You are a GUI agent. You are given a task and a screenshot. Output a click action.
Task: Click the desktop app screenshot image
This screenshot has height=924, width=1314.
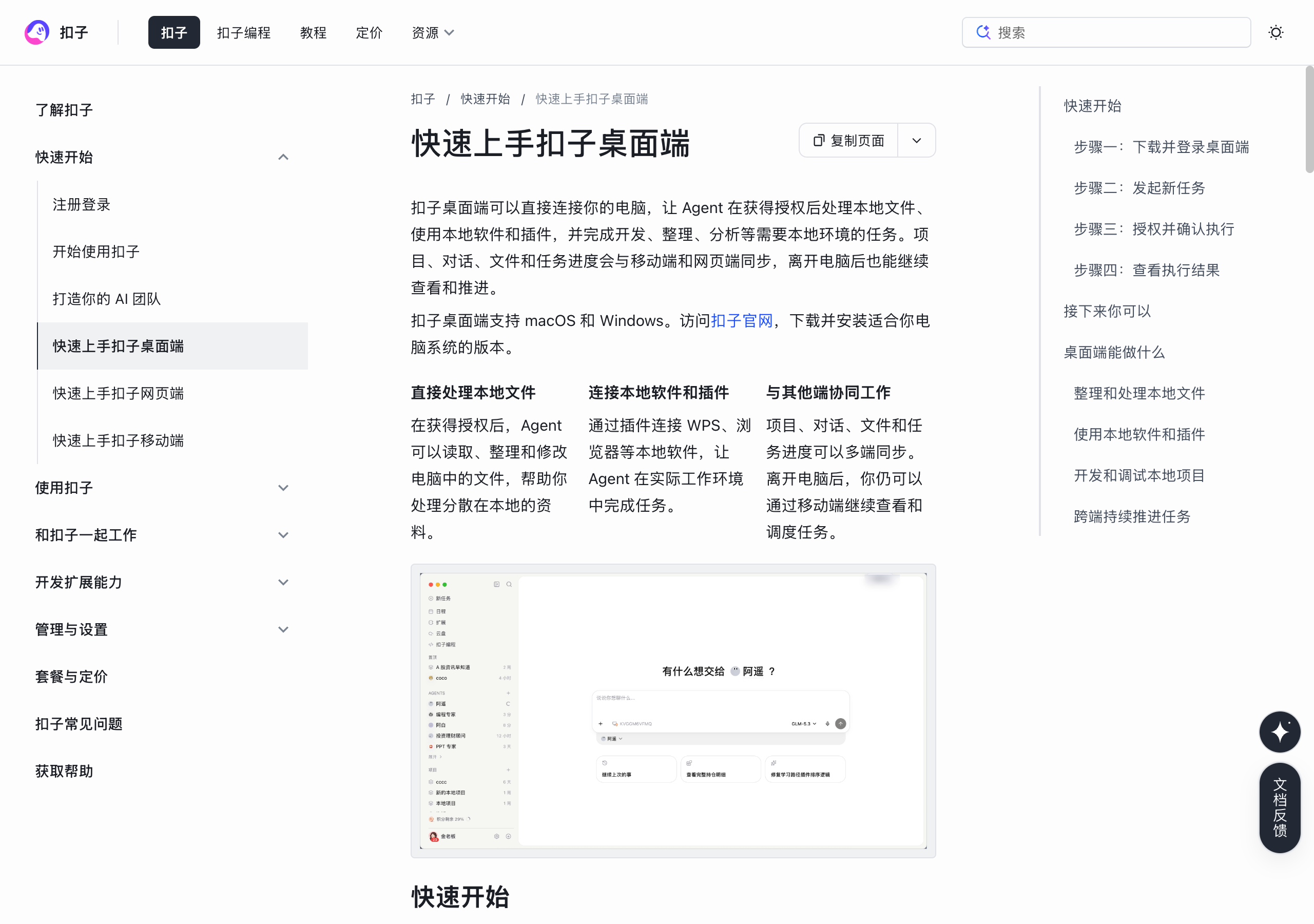click(x=673, y=710)
